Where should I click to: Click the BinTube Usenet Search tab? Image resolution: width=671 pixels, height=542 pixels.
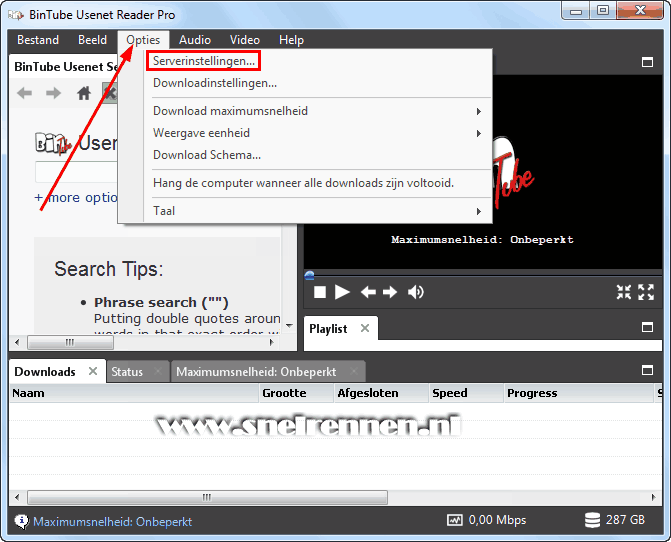[65, 67]
